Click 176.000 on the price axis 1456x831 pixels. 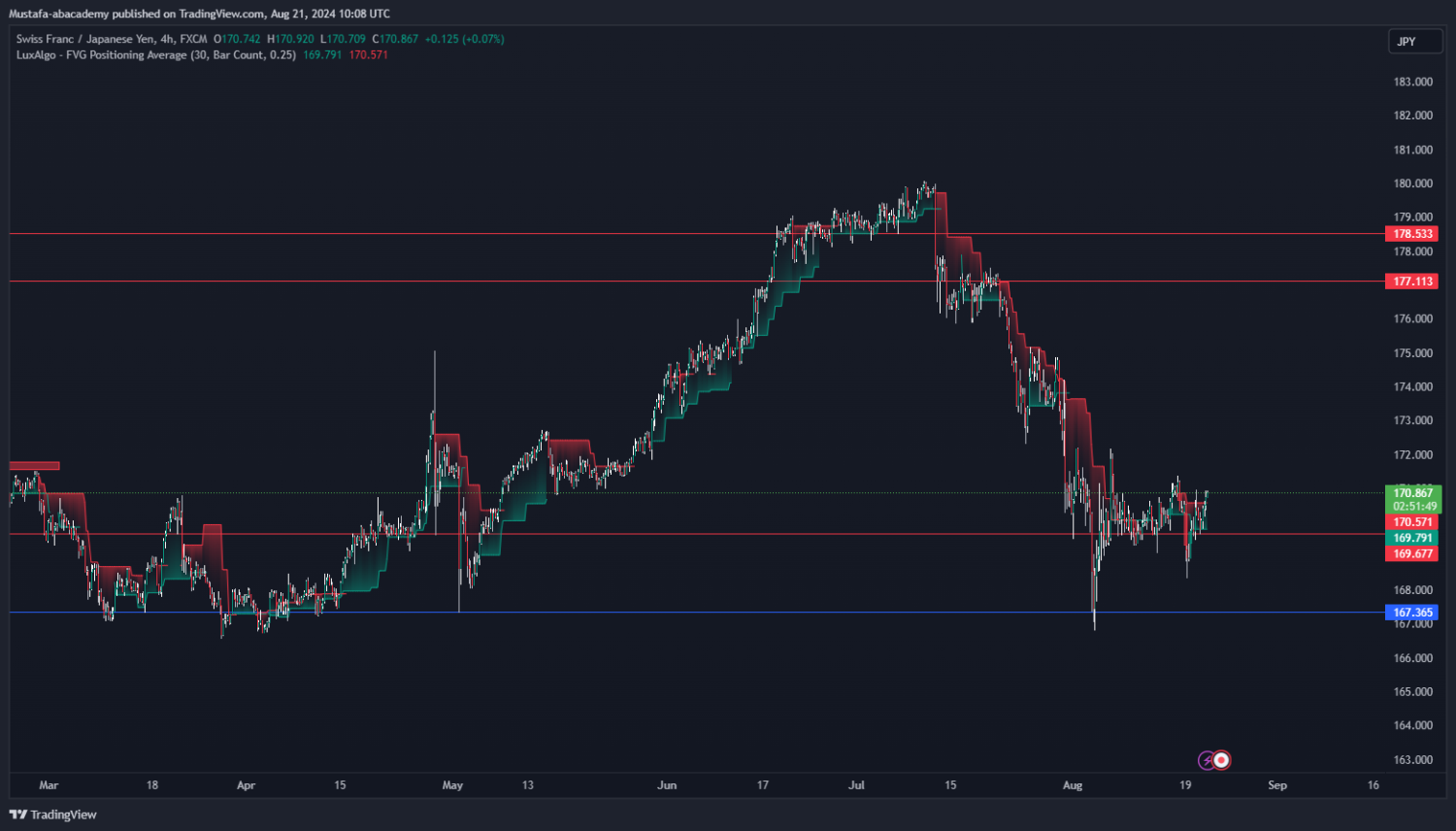point(1413,318)
